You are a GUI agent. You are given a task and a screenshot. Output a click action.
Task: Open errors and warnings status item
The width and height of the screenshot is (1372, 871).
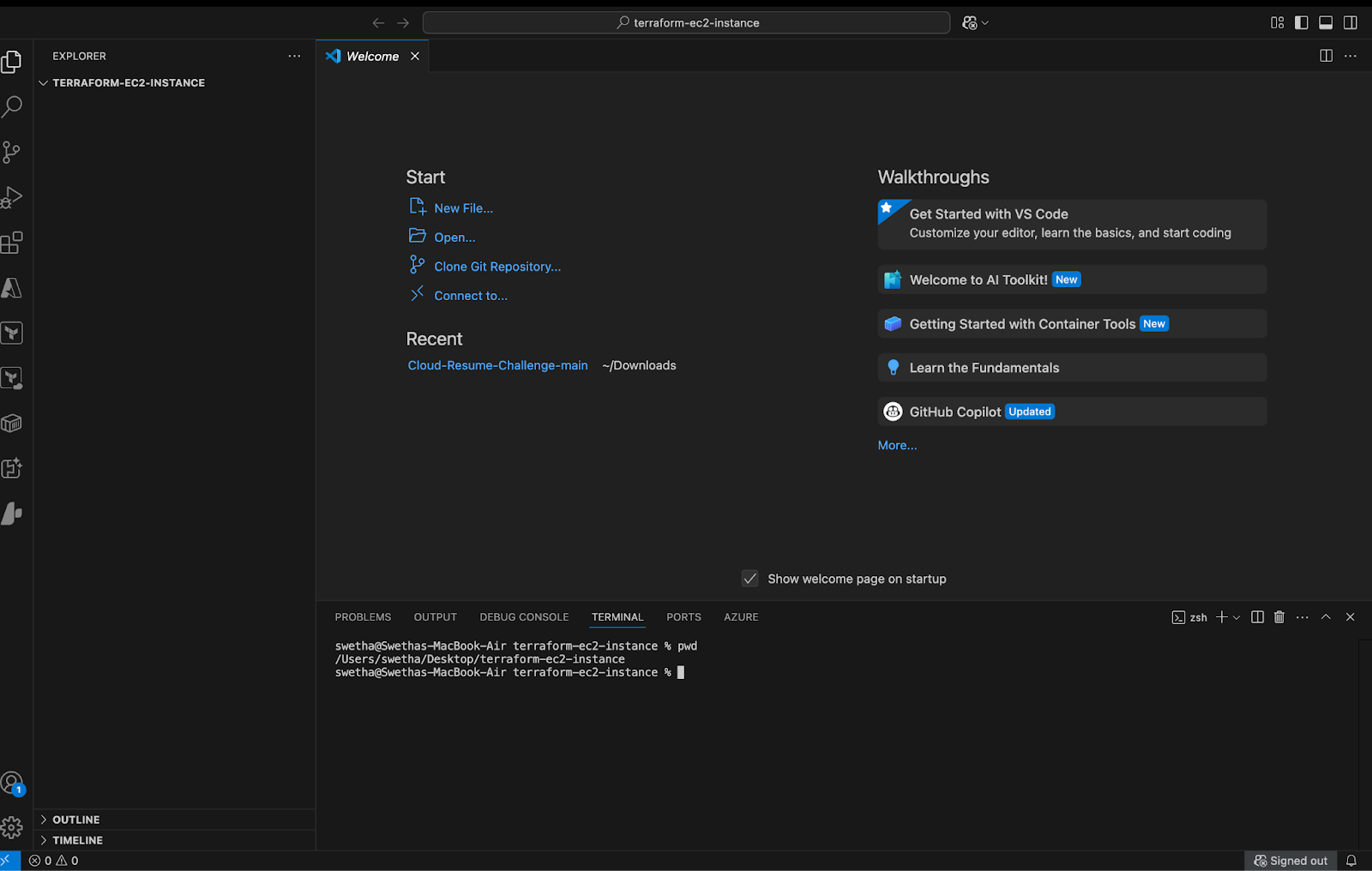[x=54, y=861]
